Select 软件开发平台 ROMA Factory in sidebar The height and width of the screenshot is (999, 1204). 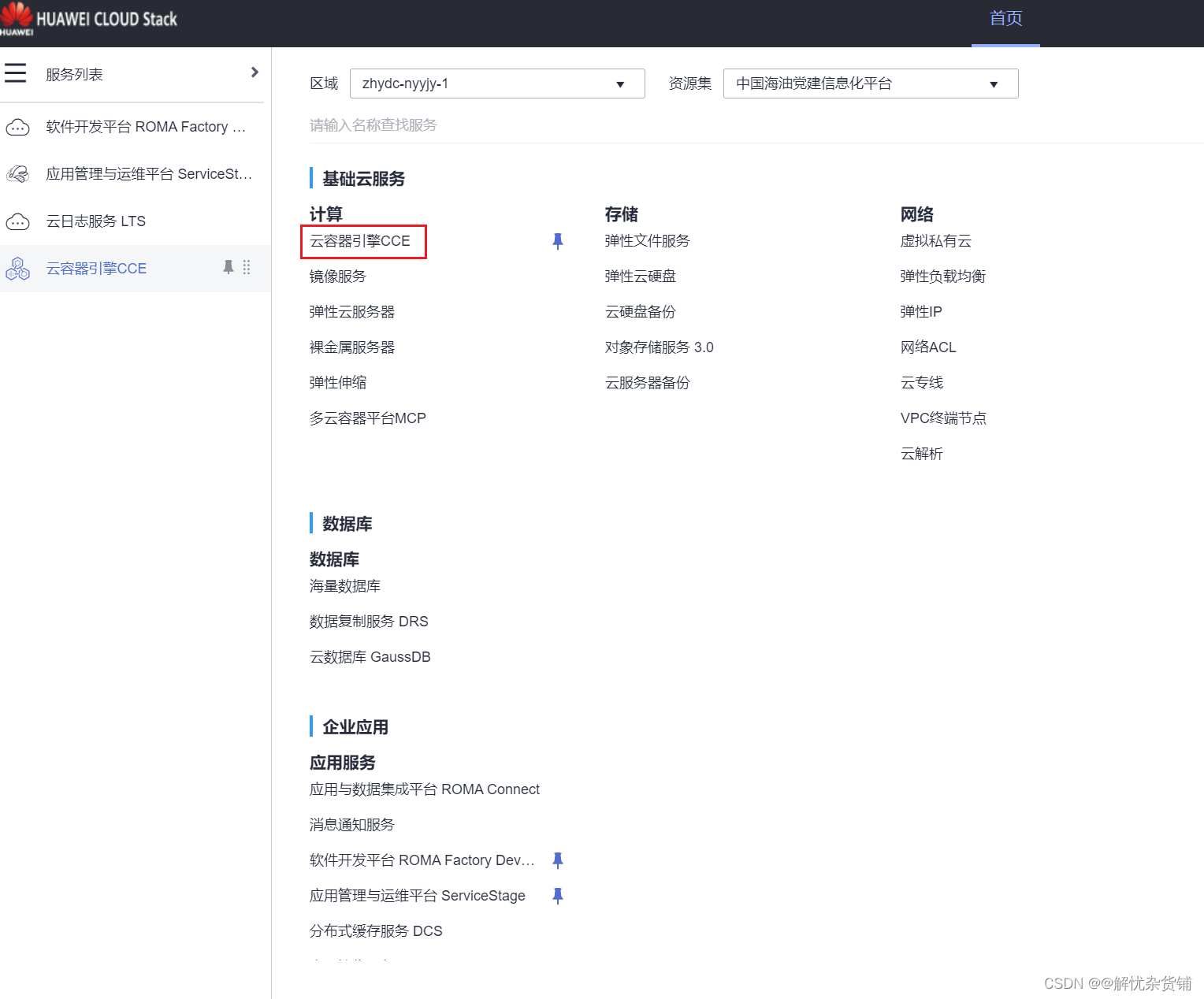click(146, 127)
